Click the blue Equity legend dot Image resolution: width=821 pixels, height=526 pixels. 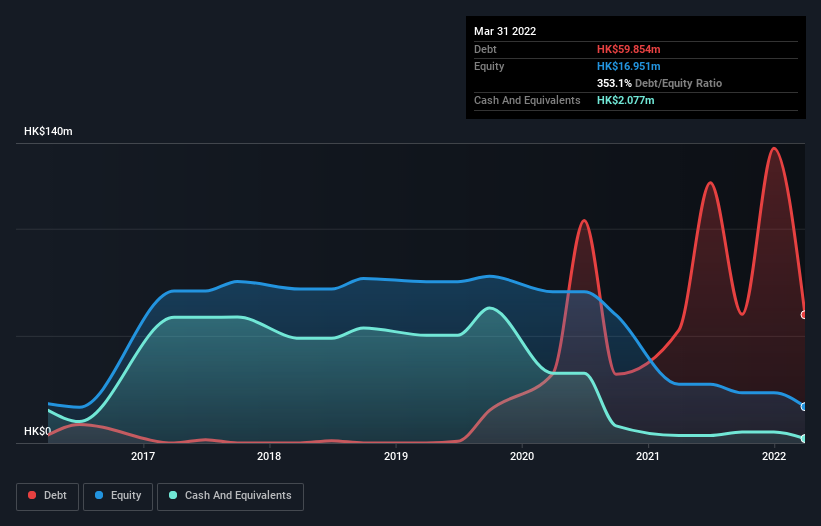(x=99, y=495)
